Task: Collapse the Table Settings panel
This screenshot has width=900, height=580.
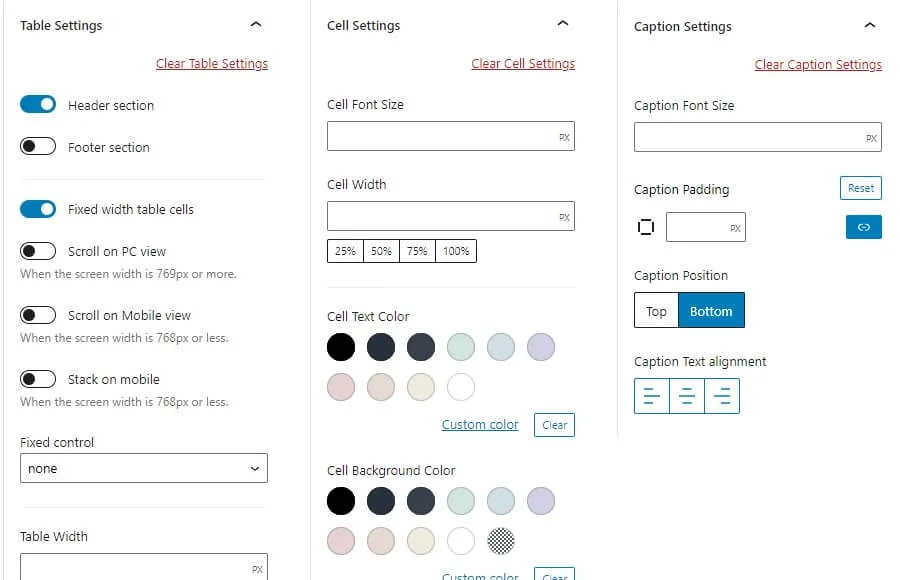Action: point(256,24)
